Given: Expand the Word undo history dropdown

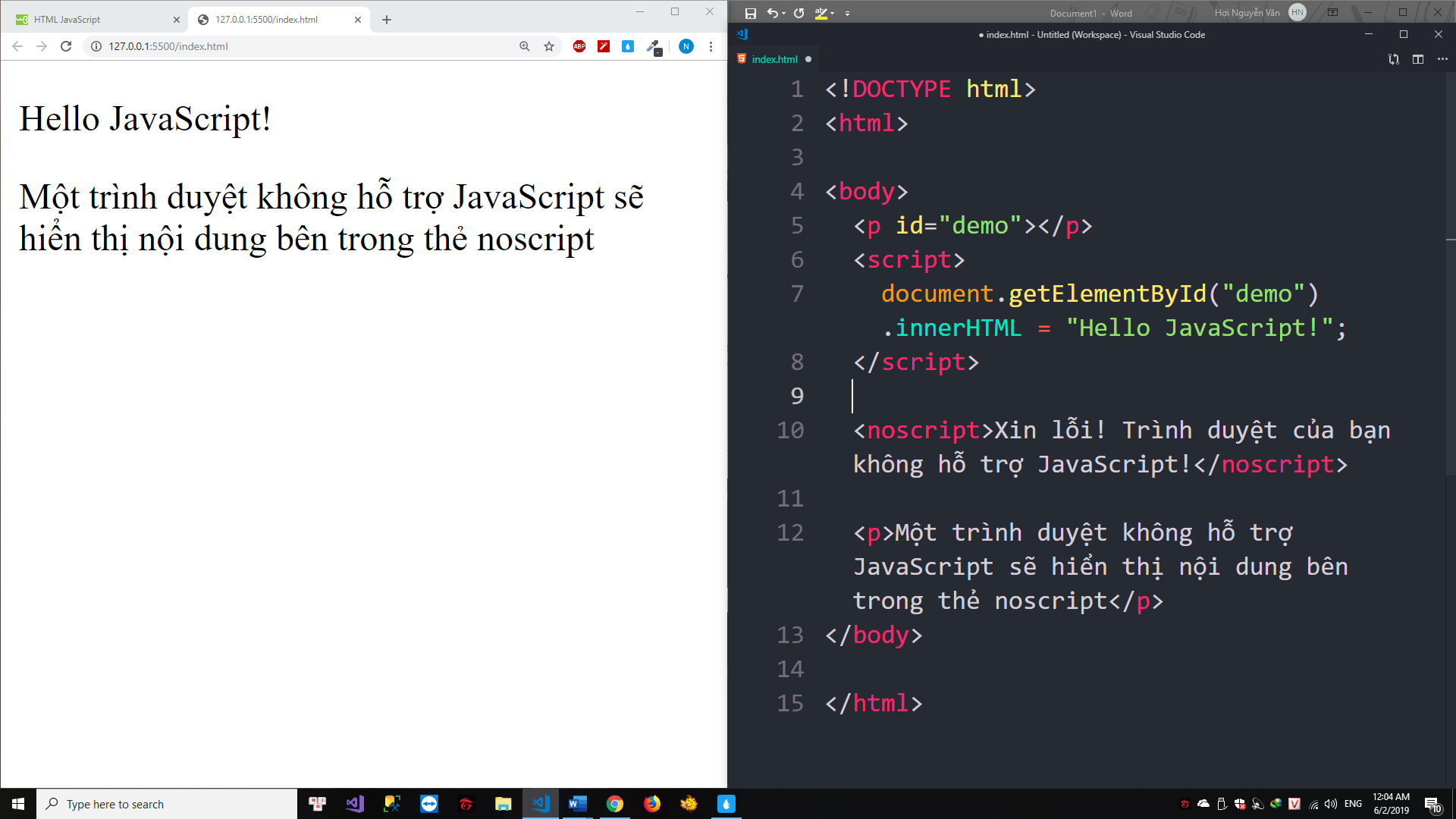Looking at the screenshot, I should coord(783,13).
